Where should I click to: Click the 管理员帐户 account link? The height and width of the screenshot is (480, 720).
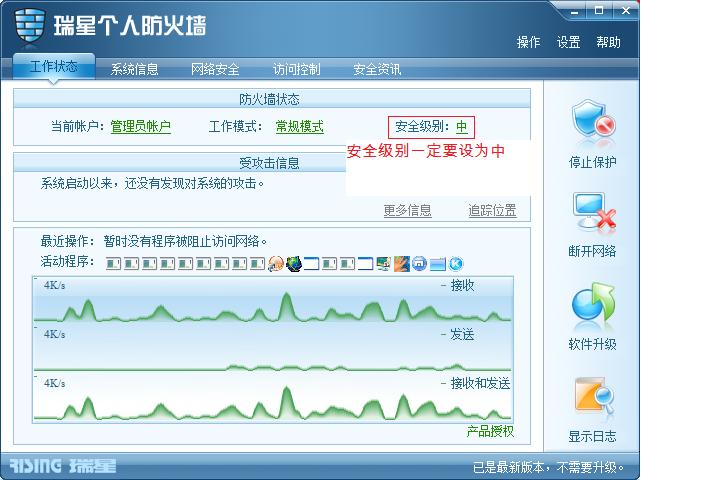141,126
